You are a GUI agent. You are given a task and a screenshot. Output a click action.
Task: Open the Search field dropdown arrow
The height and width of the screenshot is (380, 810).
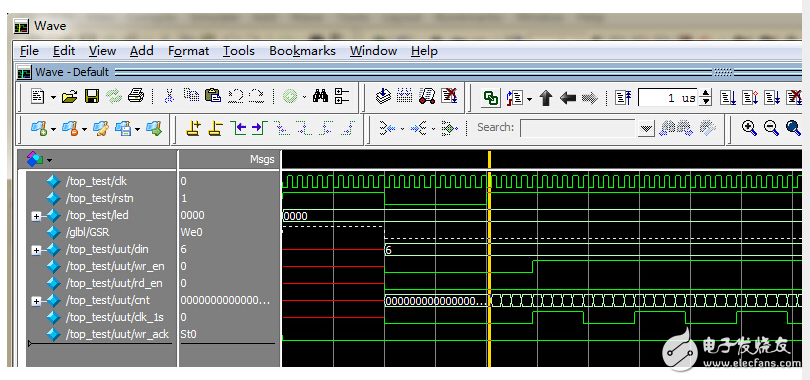pyautogui.click(x=646, y=128)
